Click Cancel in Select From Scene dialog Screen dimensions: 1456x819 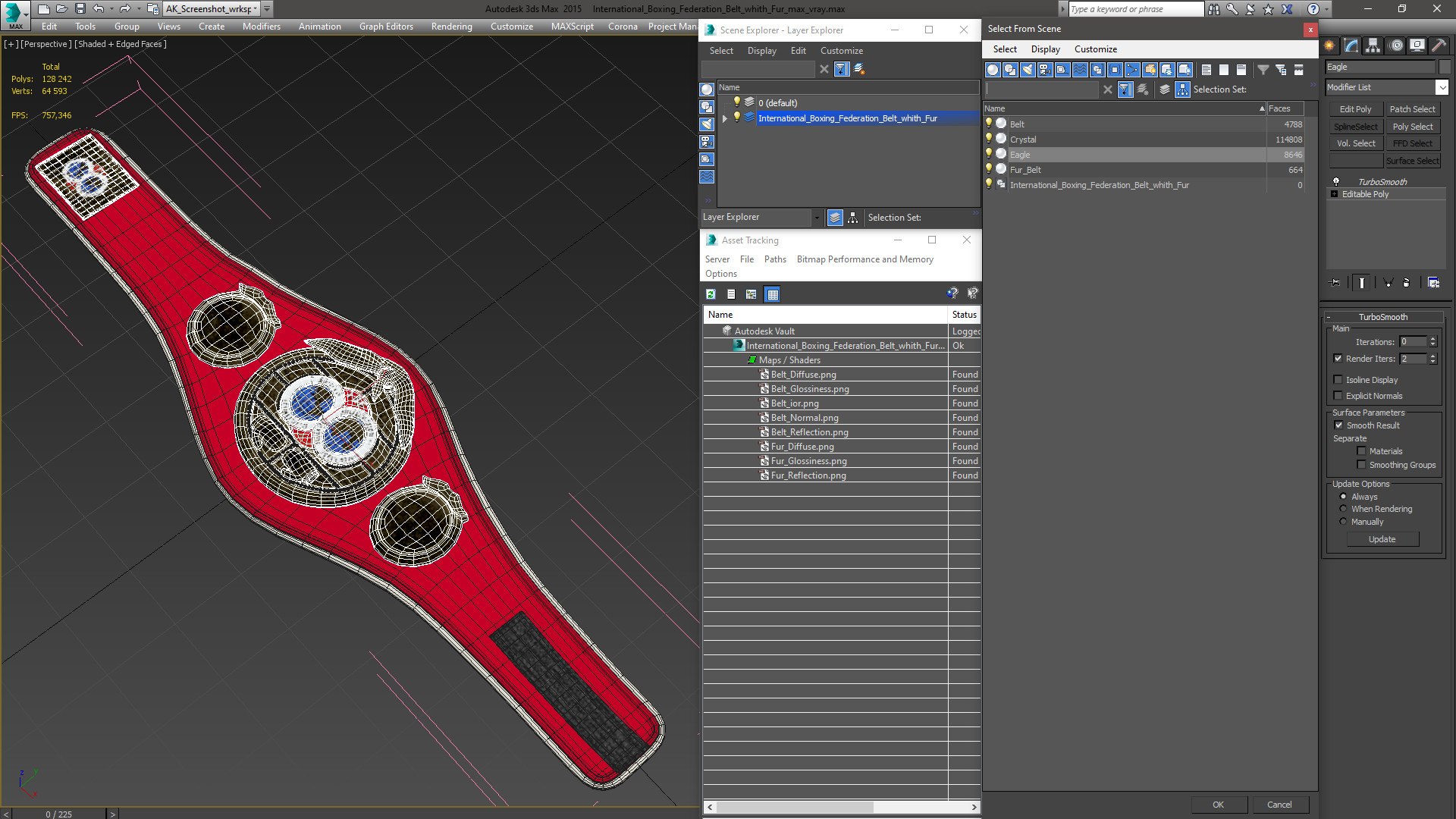(1279, 805)
